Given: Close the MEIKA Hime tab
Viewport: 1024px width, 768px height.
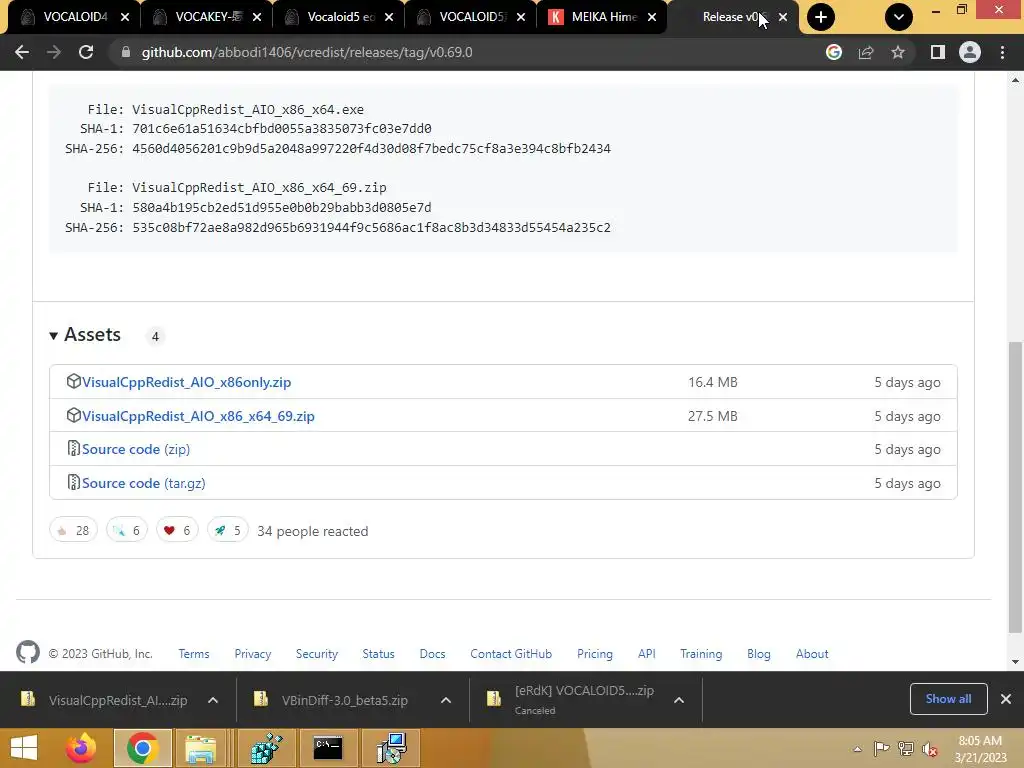Looking at the screenshot, I should pyautogui.click(x=652, y=17).
